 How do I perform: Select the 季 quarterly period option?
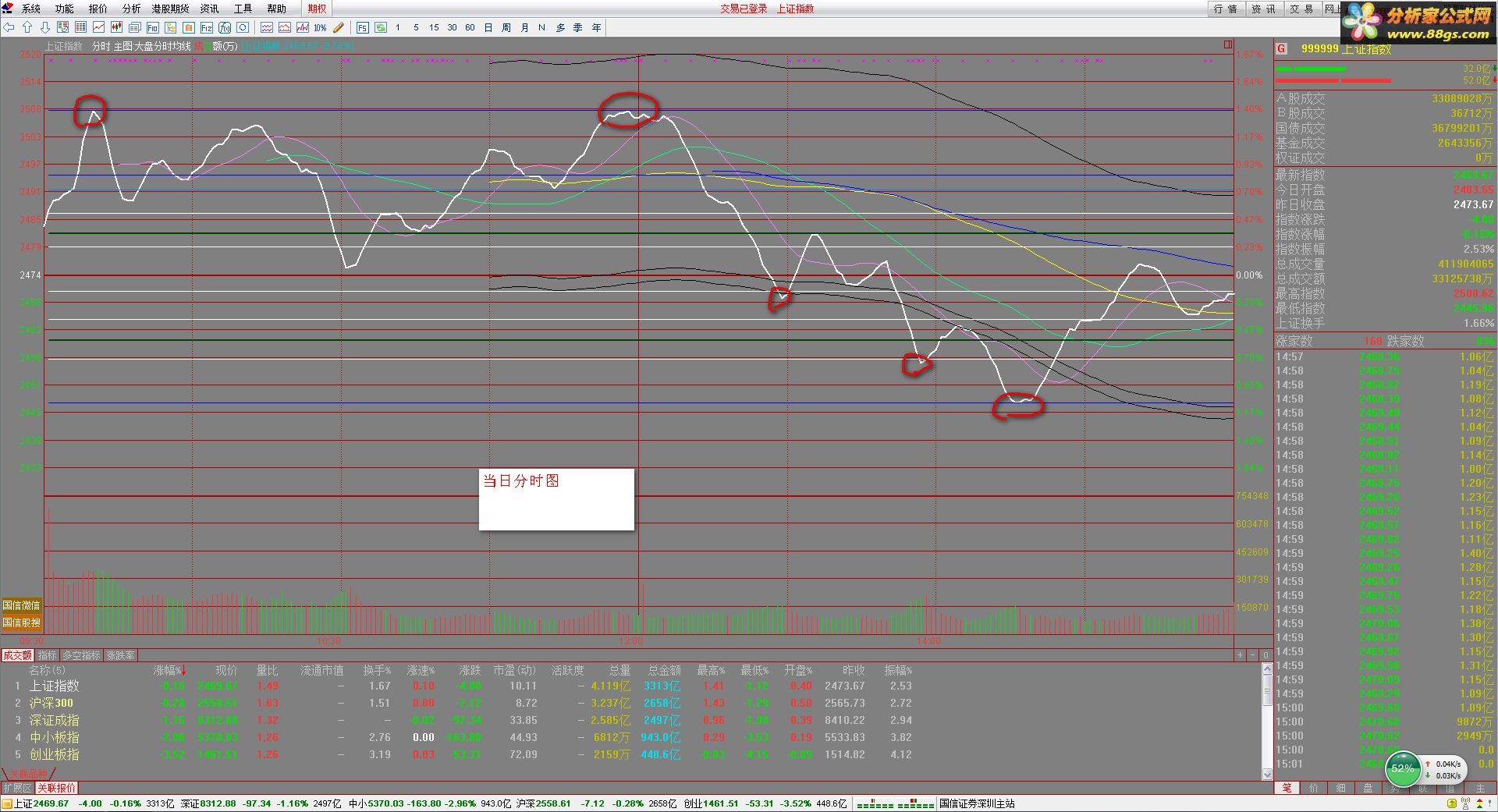click(578, 27)
